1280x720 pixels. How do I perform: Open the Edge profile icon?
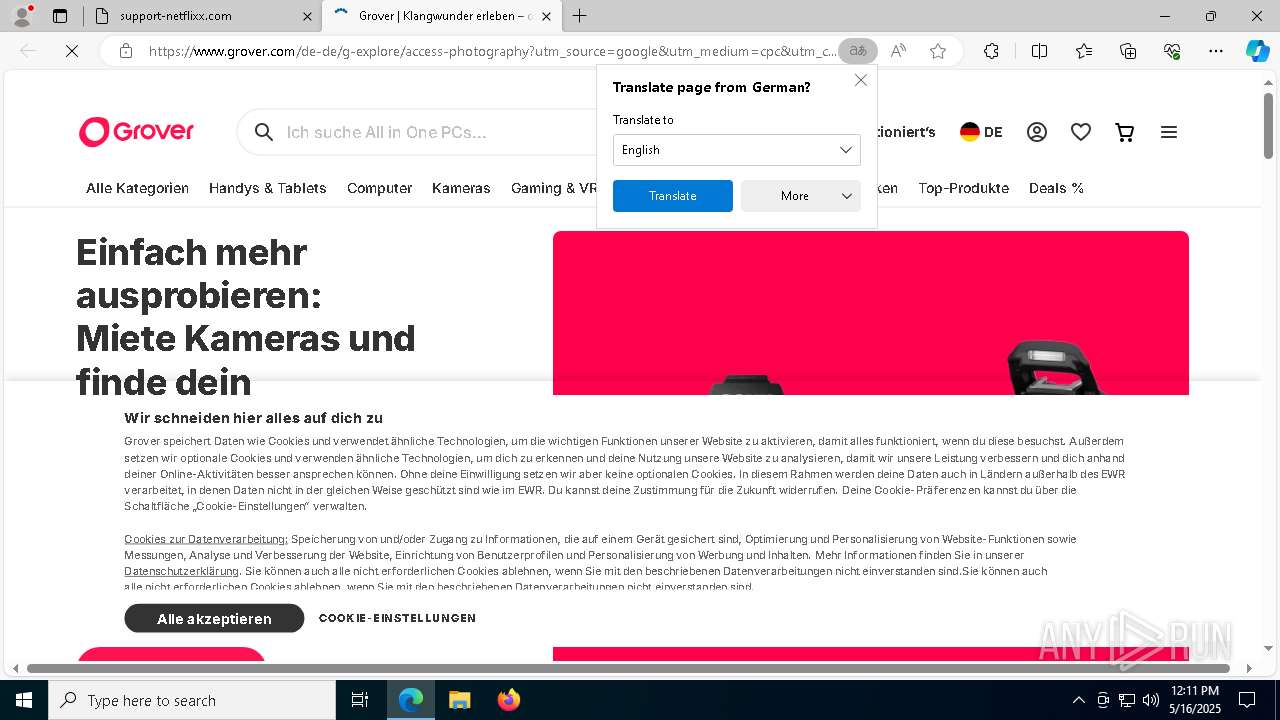[22, 16]
